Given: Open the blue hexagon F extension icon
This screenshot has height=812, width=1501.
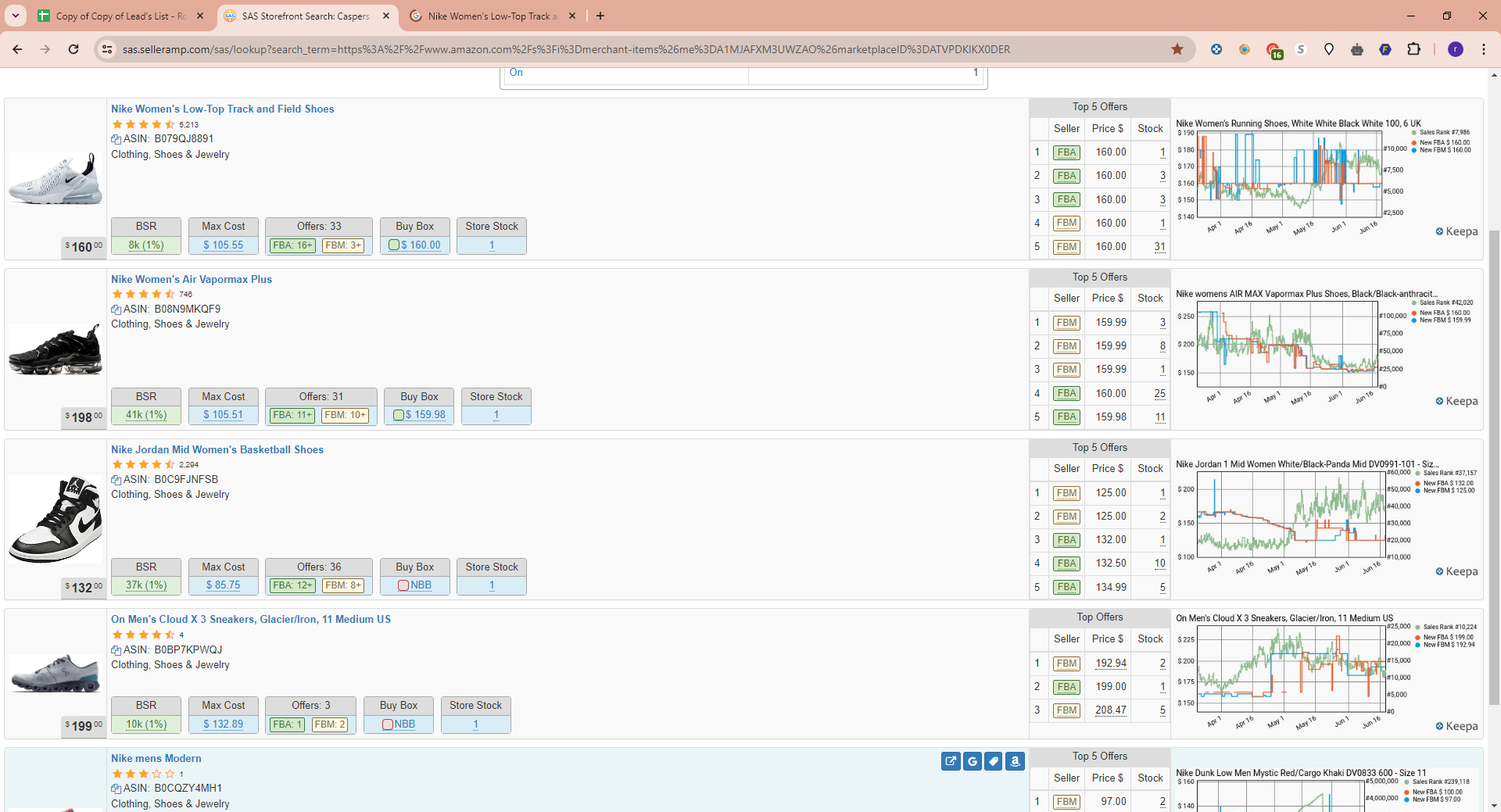Looking at the screenshot, I should [1385, 49].
